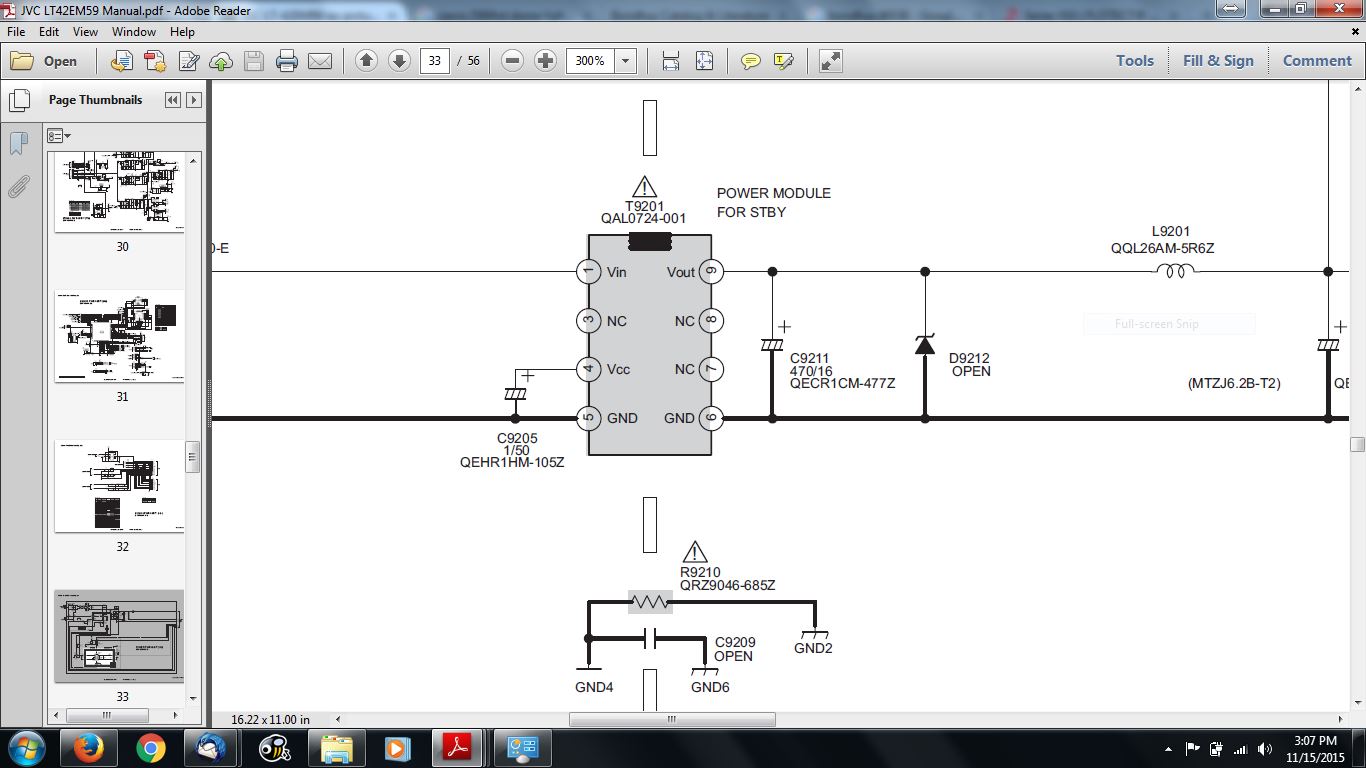Add a sticky note comment
Screen dimensions: 1366x768
pos(750,61)
